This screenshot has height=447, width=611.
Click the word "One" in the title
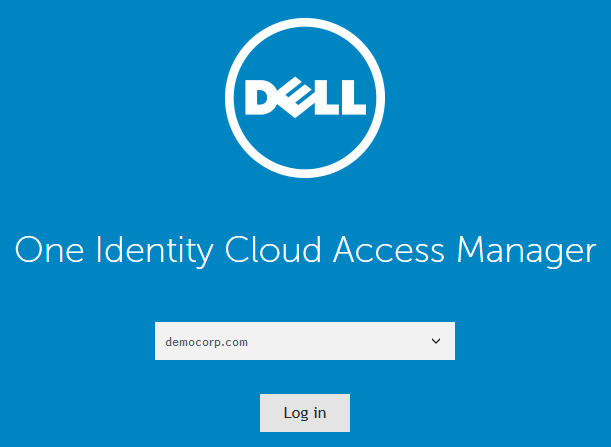click(x=46, y=250)
